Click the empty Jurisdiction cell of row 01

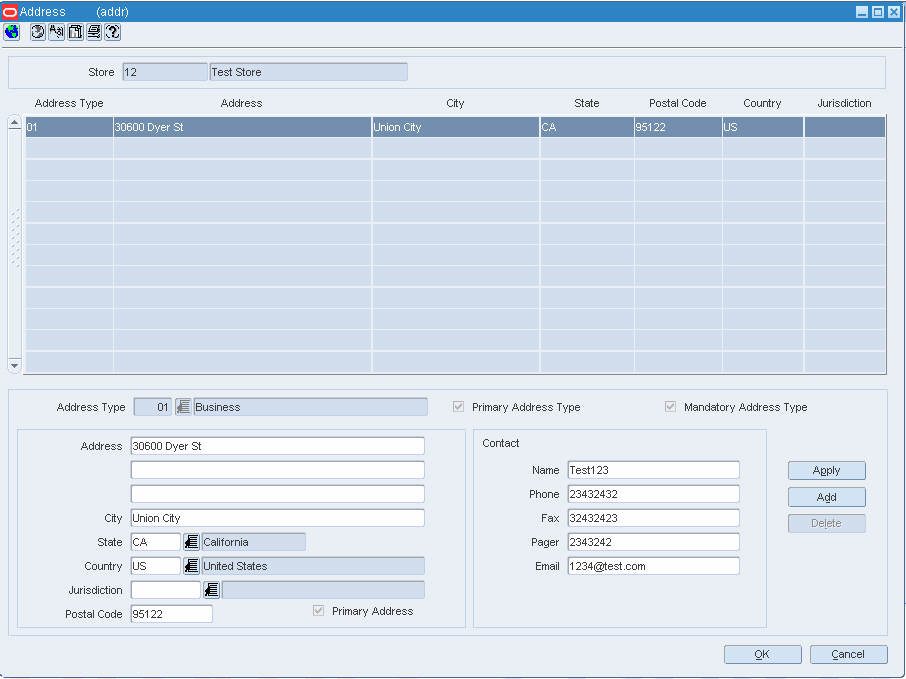[845, 127]
